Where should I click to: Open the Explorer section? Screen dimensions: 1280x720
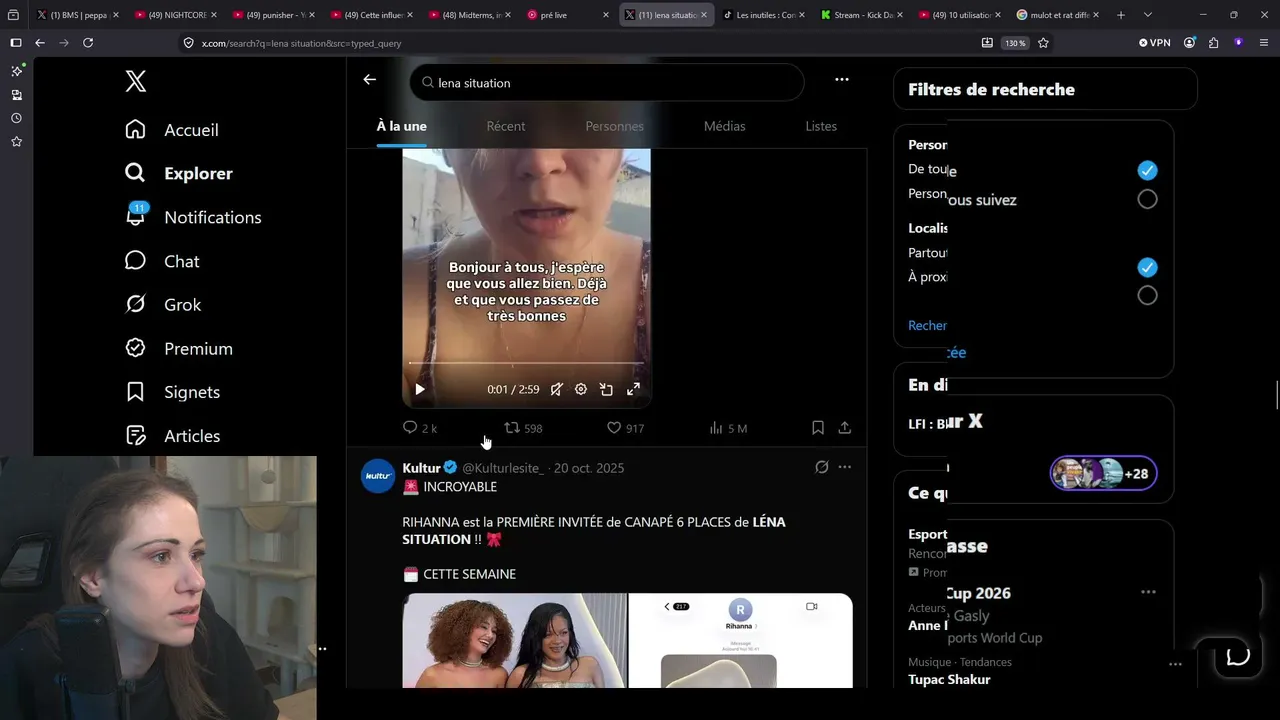click(178, 173)
